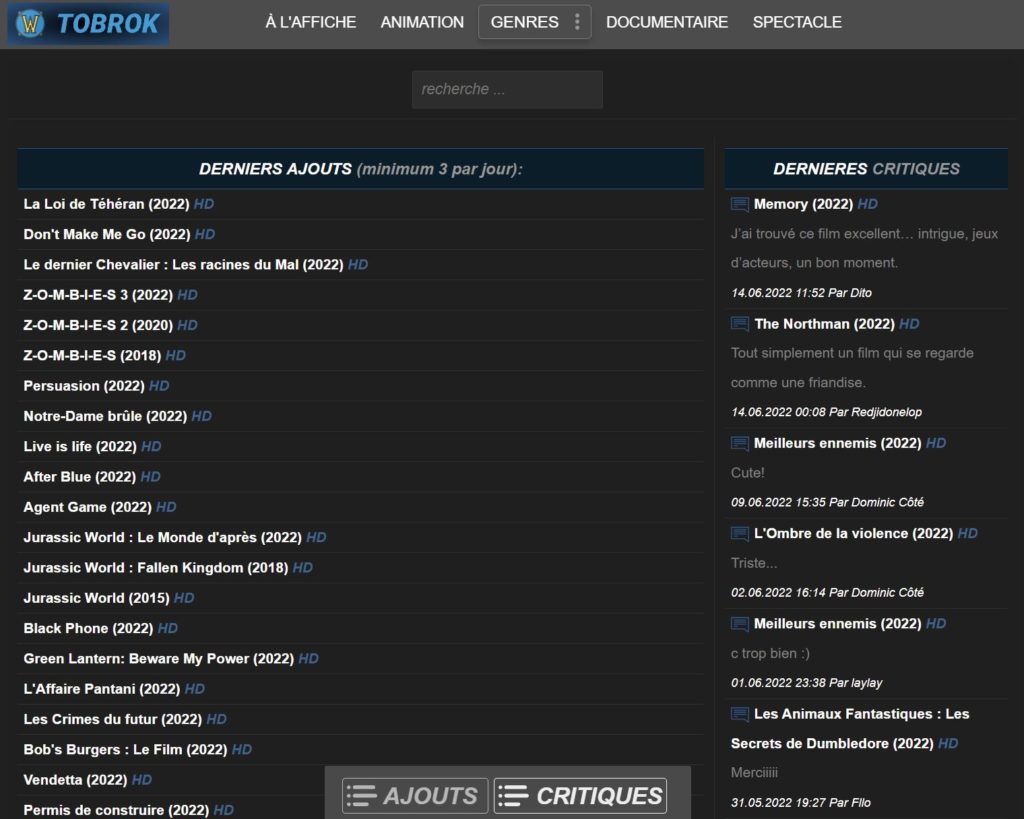The image size is (1024, 819).
Task: Open Notre-Dame brûle (2022) link
Action: 105,416
